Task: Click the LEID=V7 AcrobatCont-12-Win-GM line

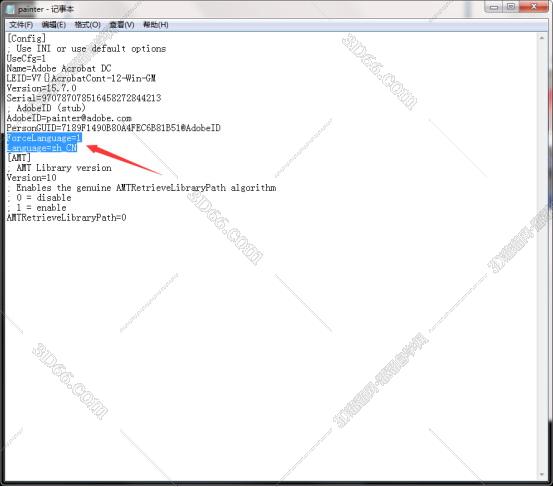Action: coord(81,78)
